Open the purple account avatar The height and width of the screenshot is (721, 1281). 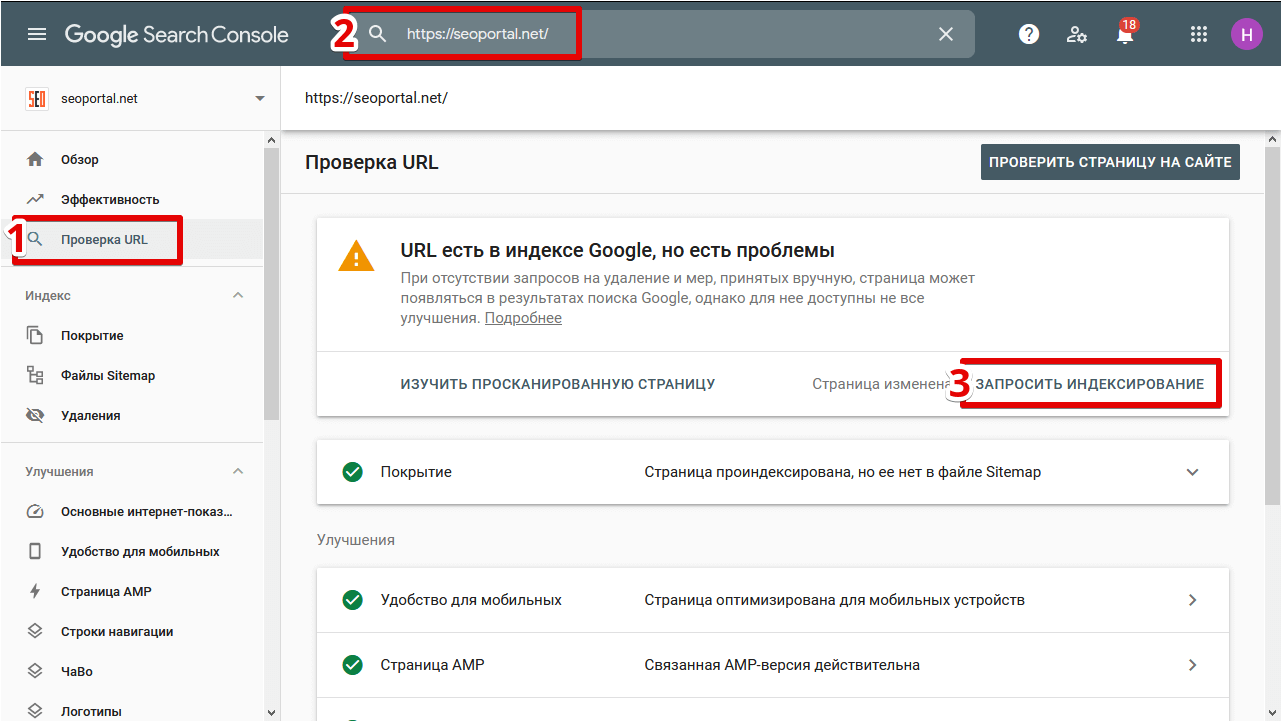(x=1246, y=34)
